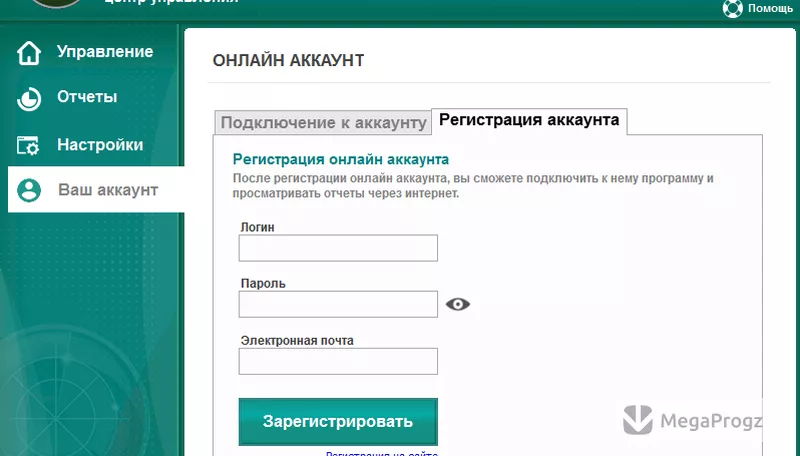Focus the Пароль input field

(x=338, y=304)
